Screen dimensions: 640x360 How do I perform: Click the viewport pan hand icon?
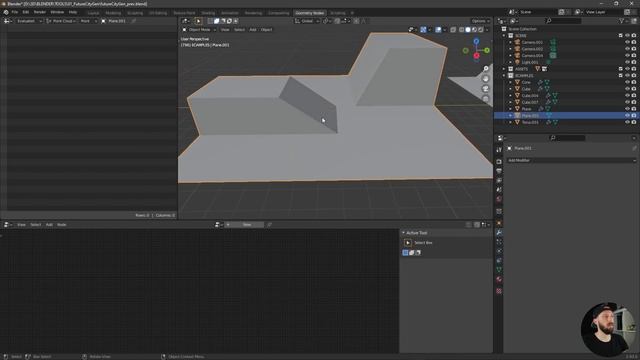(x=486, y=79)
